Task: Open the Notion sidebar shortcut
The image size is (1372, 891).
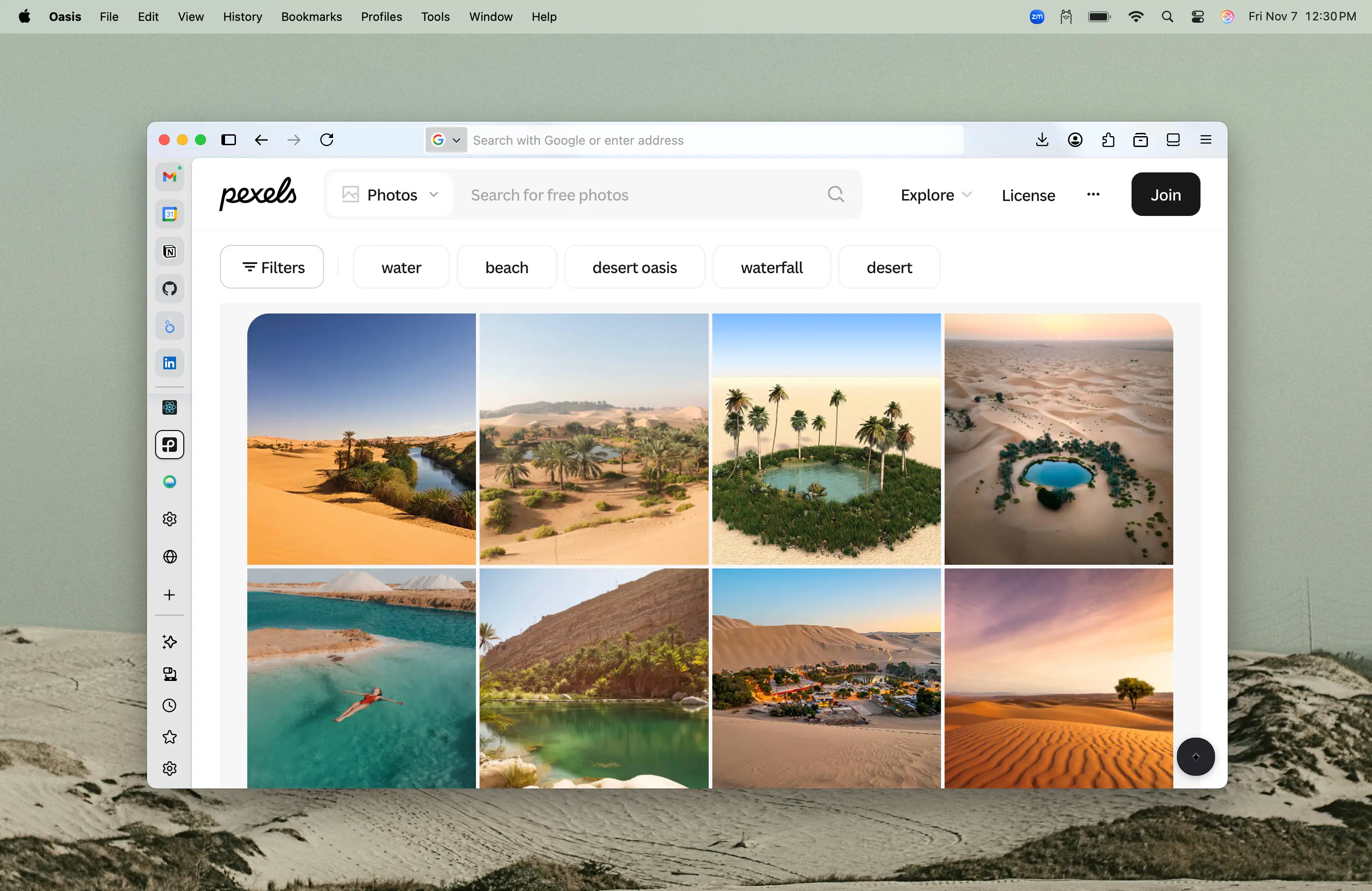Action: pos(170,251)
